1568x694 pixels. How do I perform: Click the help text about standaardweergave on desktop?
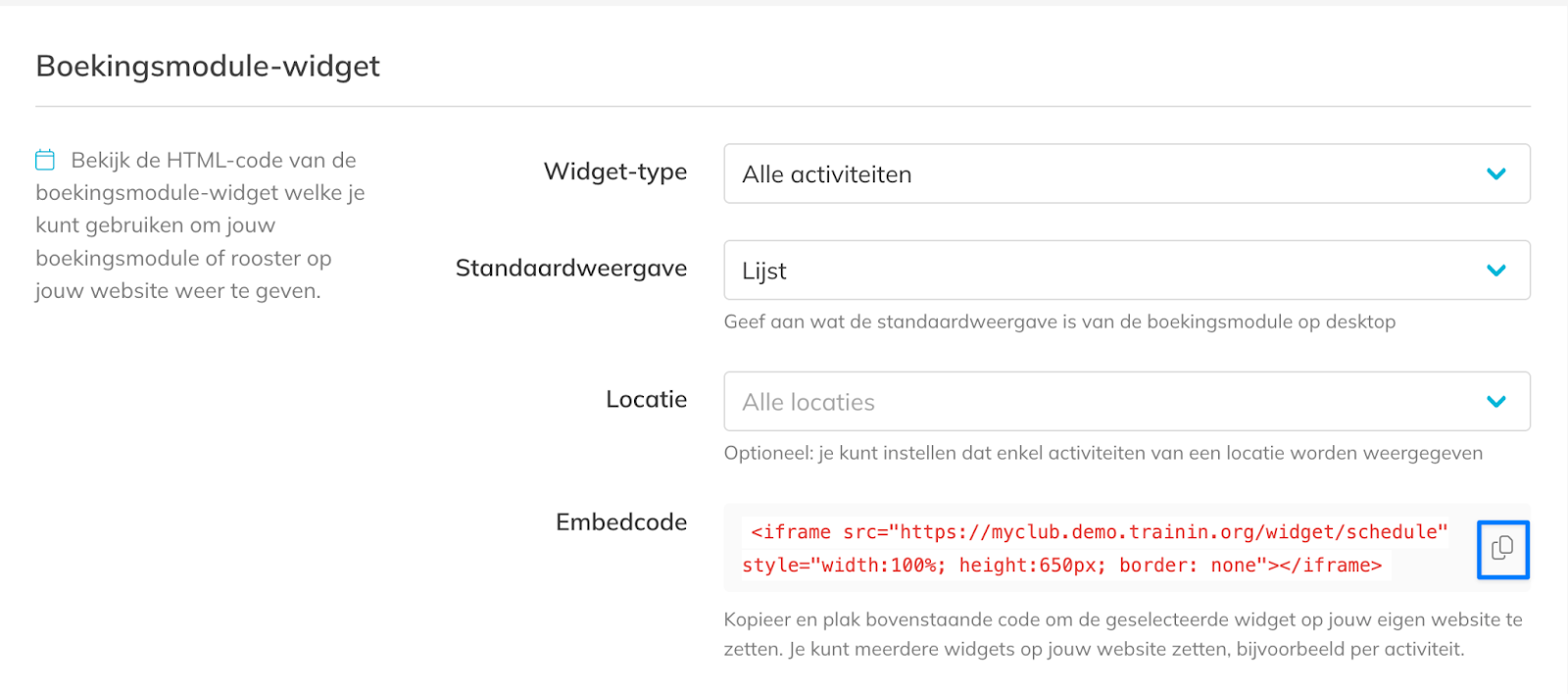(x=1058, y=322)
